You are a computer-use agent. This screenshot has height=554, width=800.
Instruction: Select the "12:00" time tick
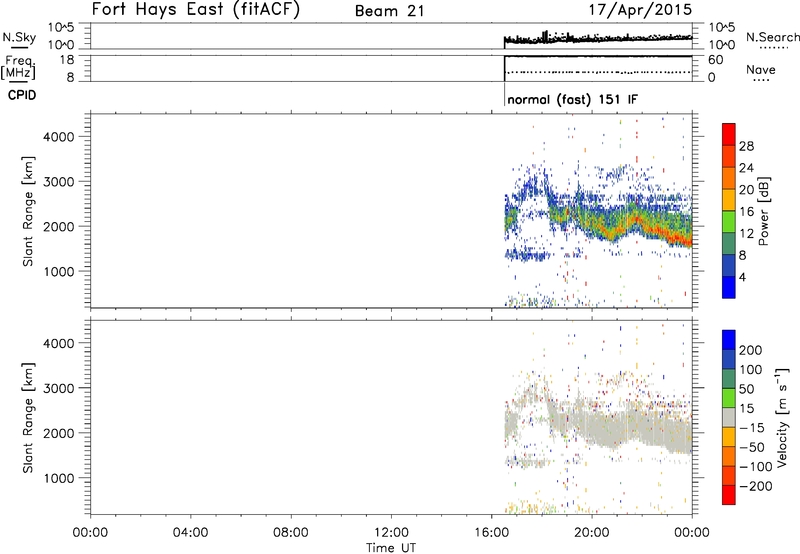[391, 533]
